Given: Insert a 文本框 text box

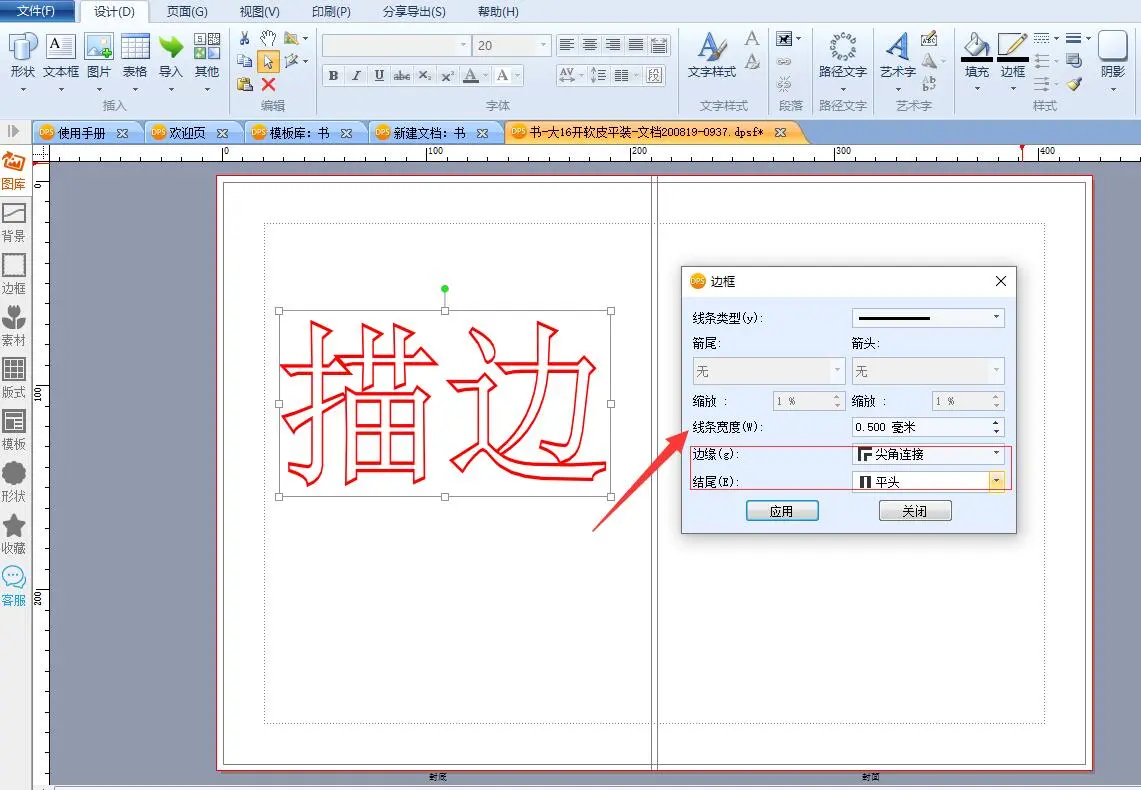Looking at the screenshot, I should click(x=61, y=54).
